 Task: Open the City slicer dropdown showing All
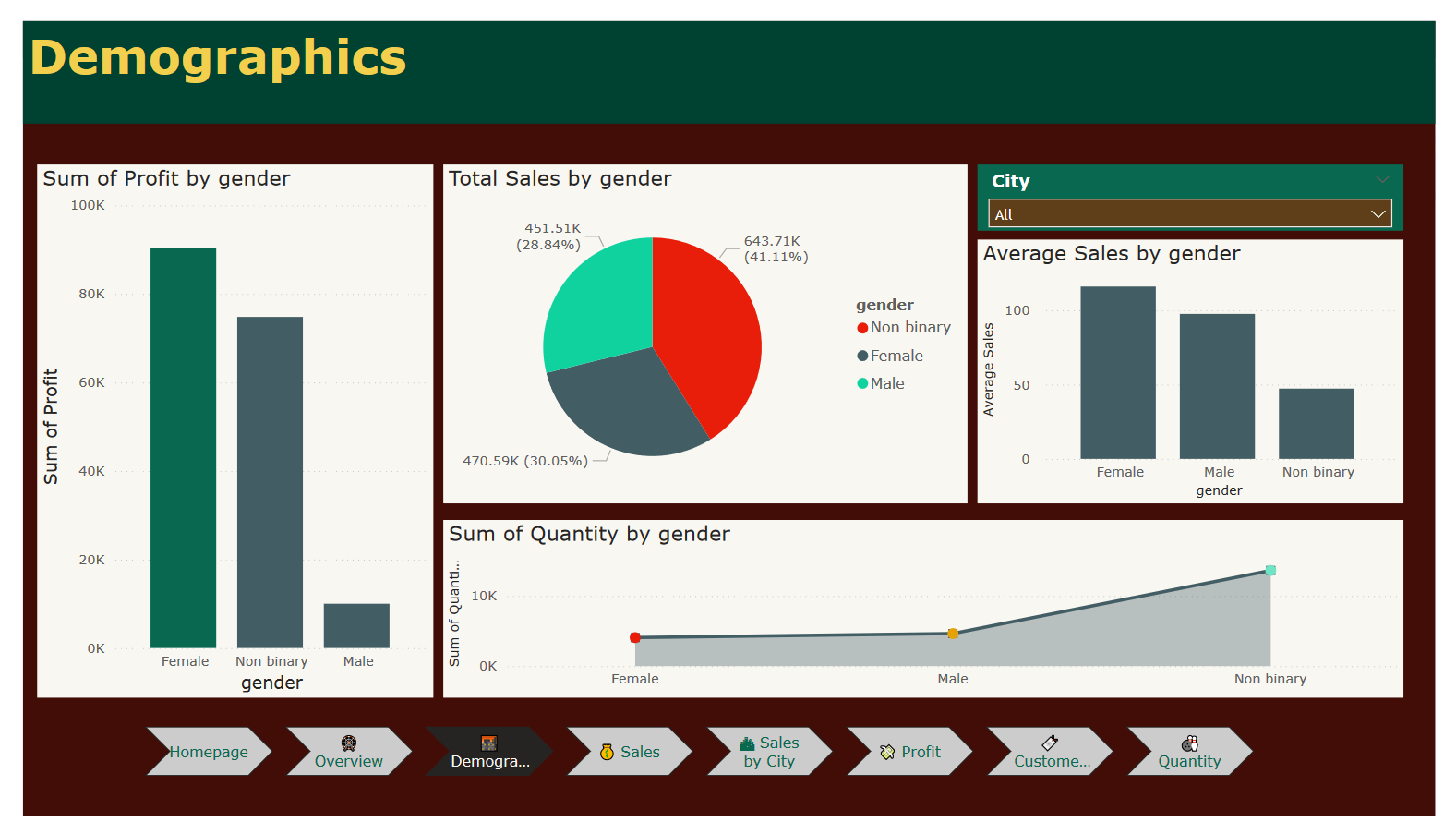tap(1190, 213)
